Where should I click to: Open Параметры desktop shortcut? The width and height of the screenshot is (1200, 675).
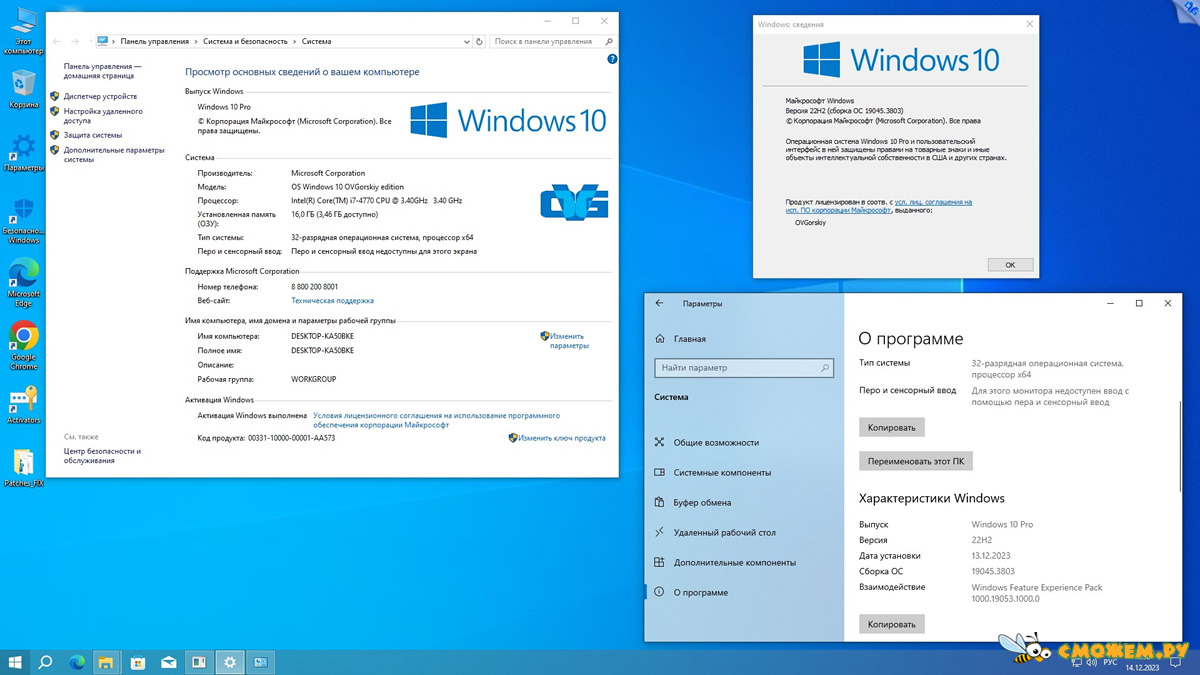click(x=23, y=152)
